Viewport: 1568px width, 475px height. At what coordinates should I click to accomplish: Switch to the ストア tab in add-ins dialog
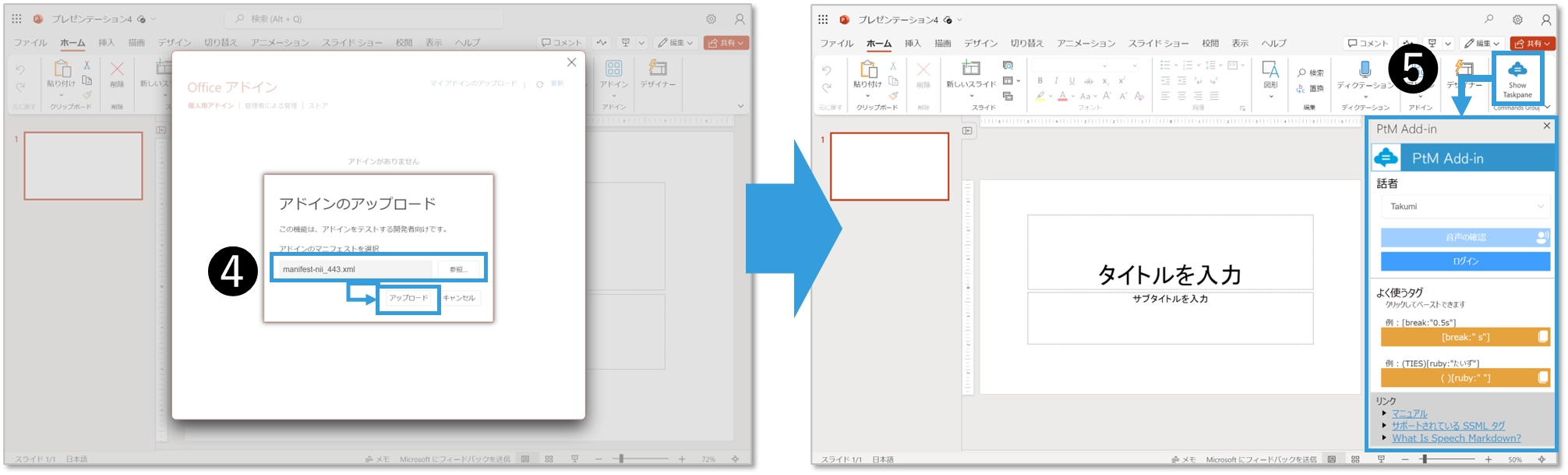tap(318, 106)
